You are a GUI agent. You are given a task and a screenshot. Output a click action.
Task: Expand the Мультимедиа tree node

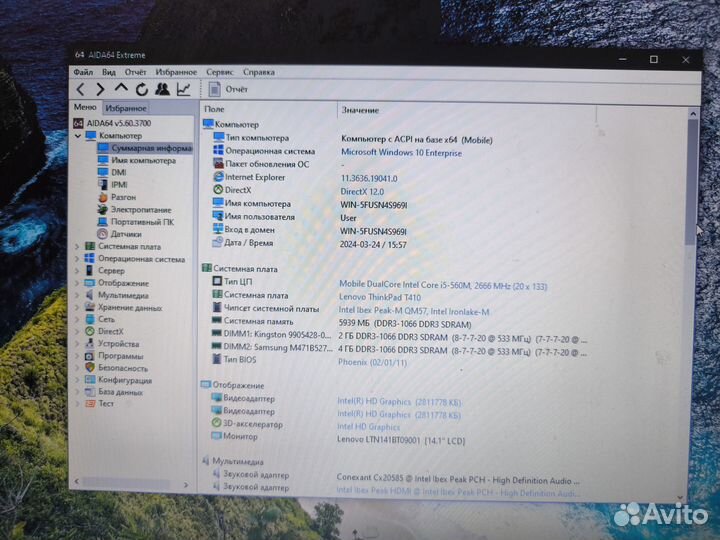coord(77,295)
